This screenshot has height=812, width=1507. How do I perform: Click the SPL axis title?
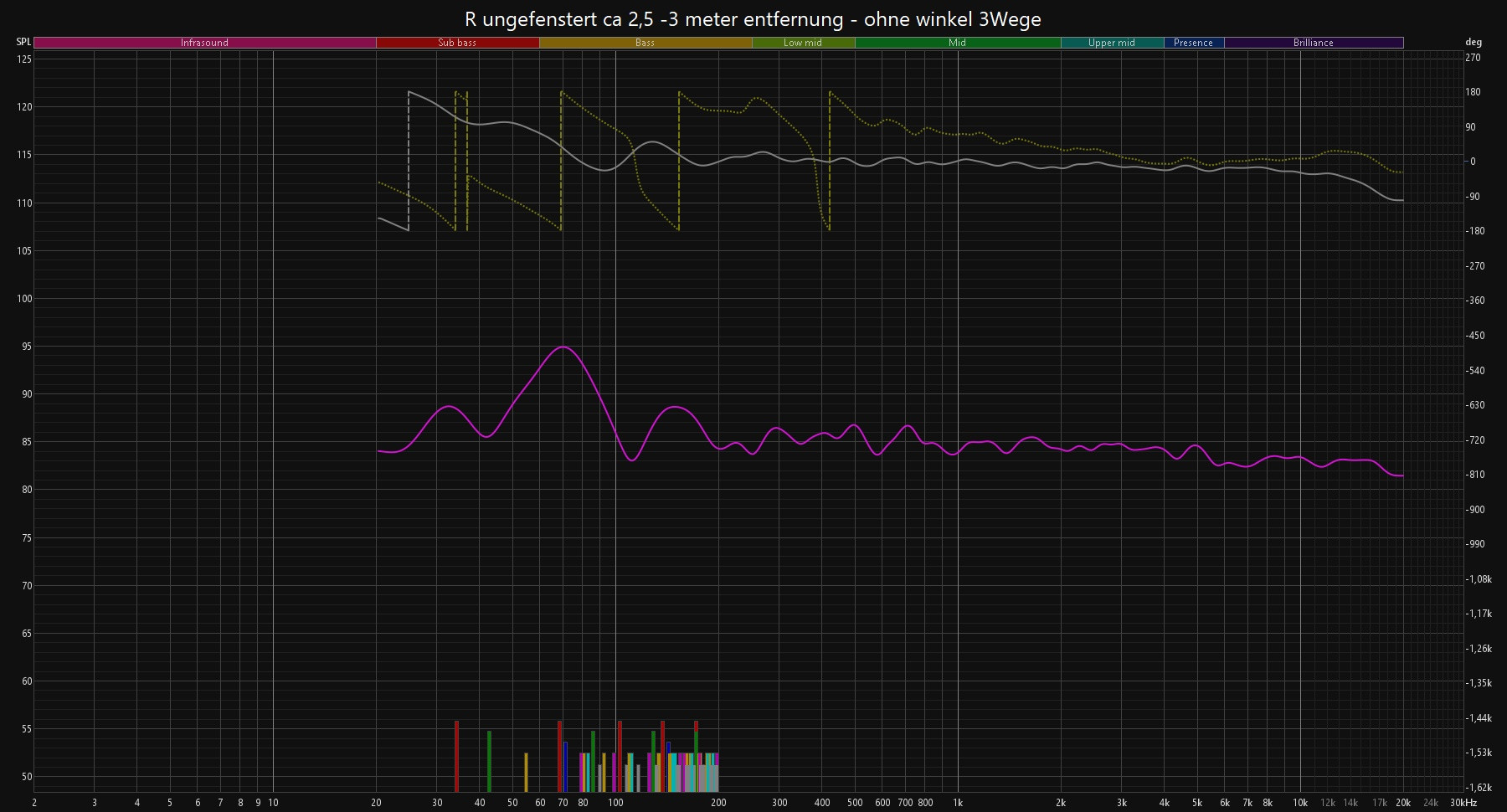[x=23, y=42]
